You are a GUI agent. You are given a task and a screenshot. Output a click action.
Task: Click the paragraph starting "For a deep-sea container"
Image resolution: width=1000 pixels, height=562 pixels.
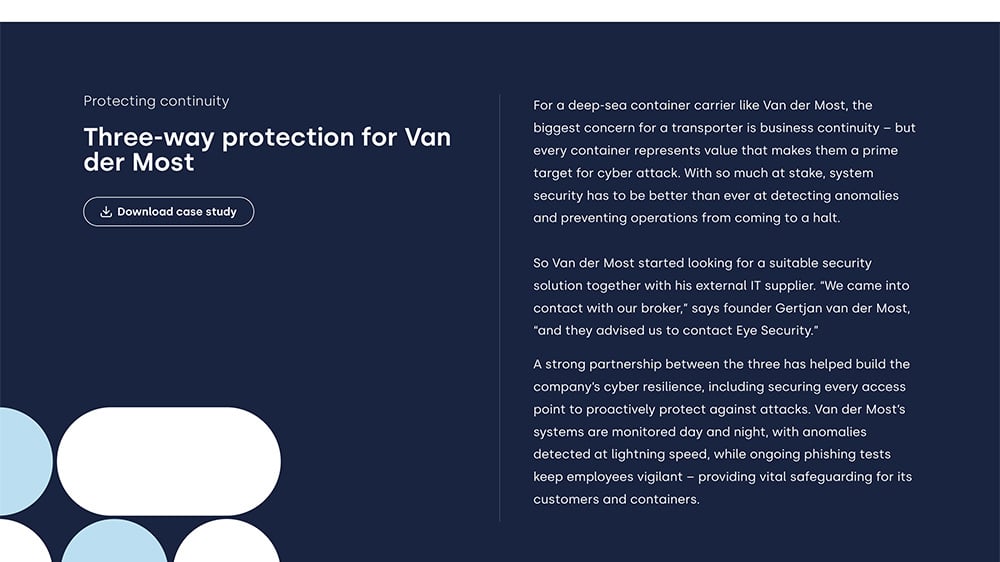click(x=724, y=161)
